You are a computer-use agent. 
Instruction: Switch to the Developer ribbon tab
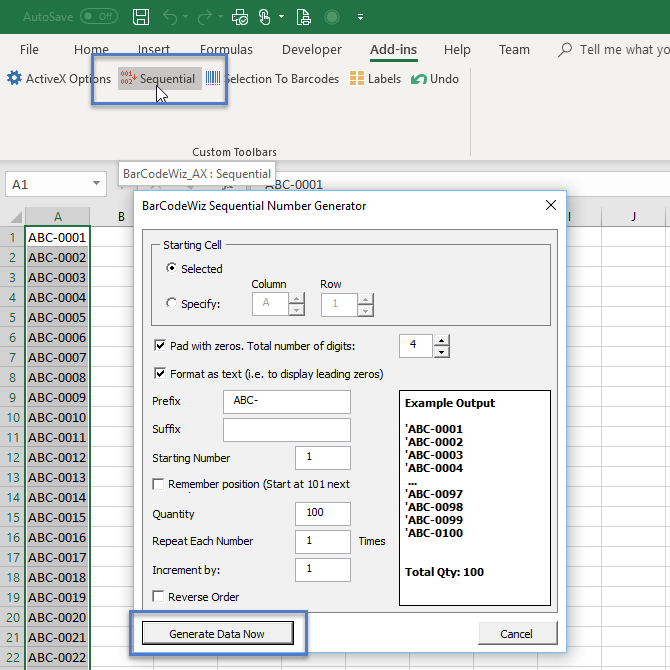[x=311, y=50]
